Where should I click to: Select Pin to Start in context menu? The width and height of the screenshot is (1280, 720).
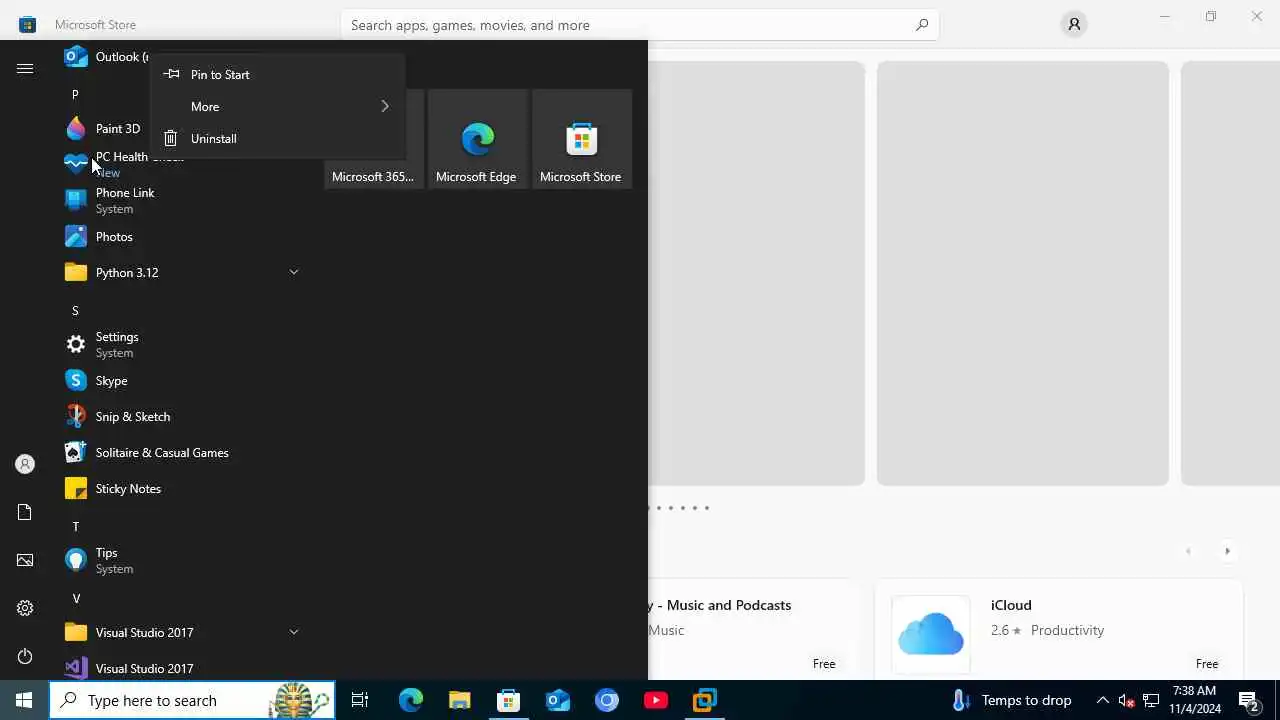coord(278,75)
